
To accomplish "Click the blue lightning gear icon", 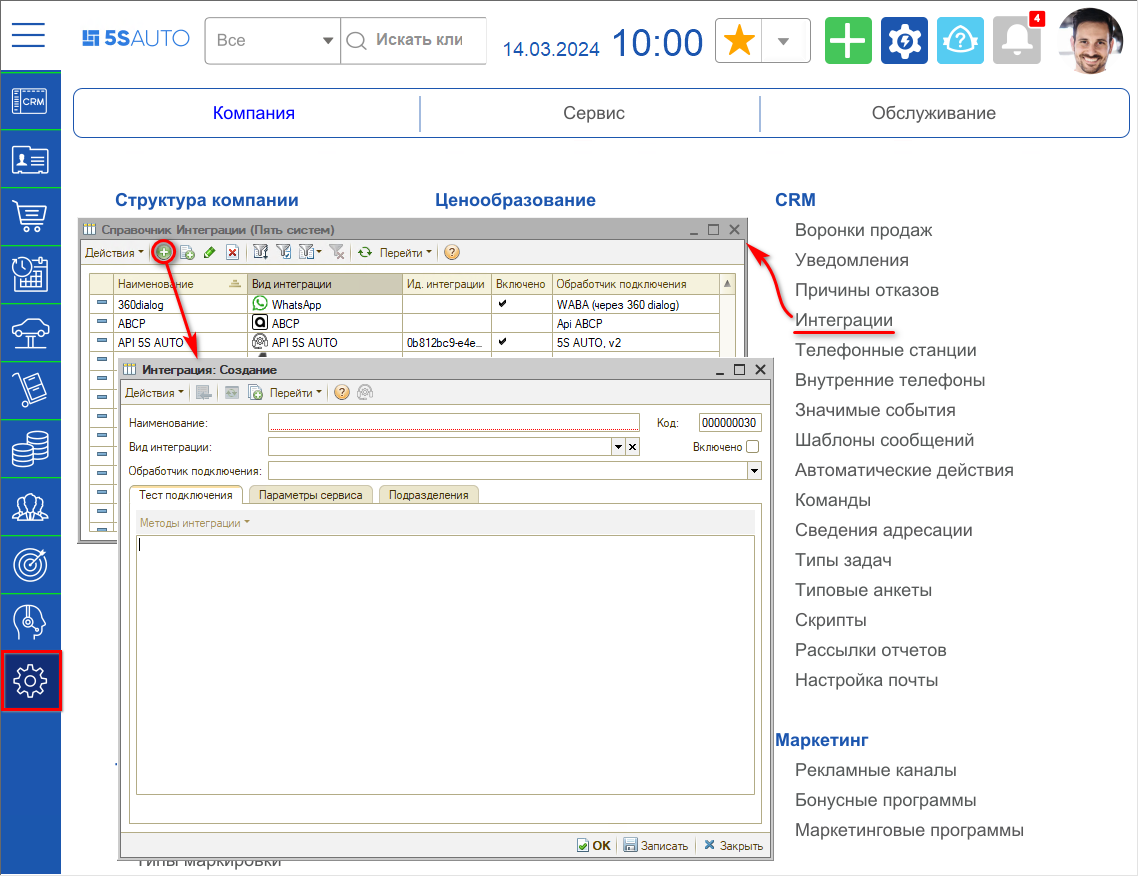I will coord(904,41).
